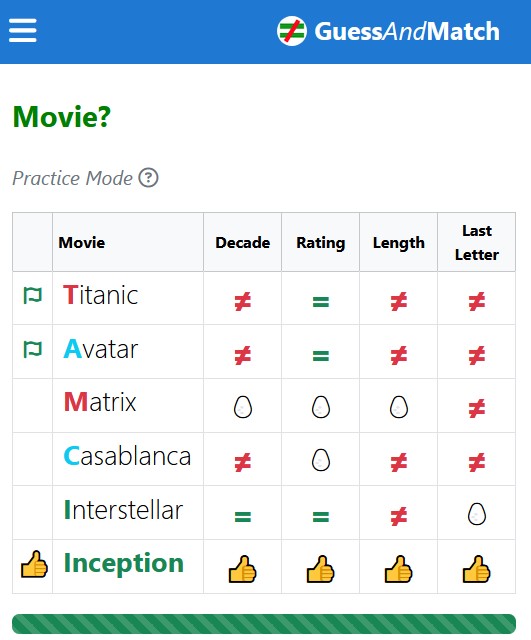The image size is (531, 640).
Task: Click the green striped progress bar
Action: [x=264, y=624]
